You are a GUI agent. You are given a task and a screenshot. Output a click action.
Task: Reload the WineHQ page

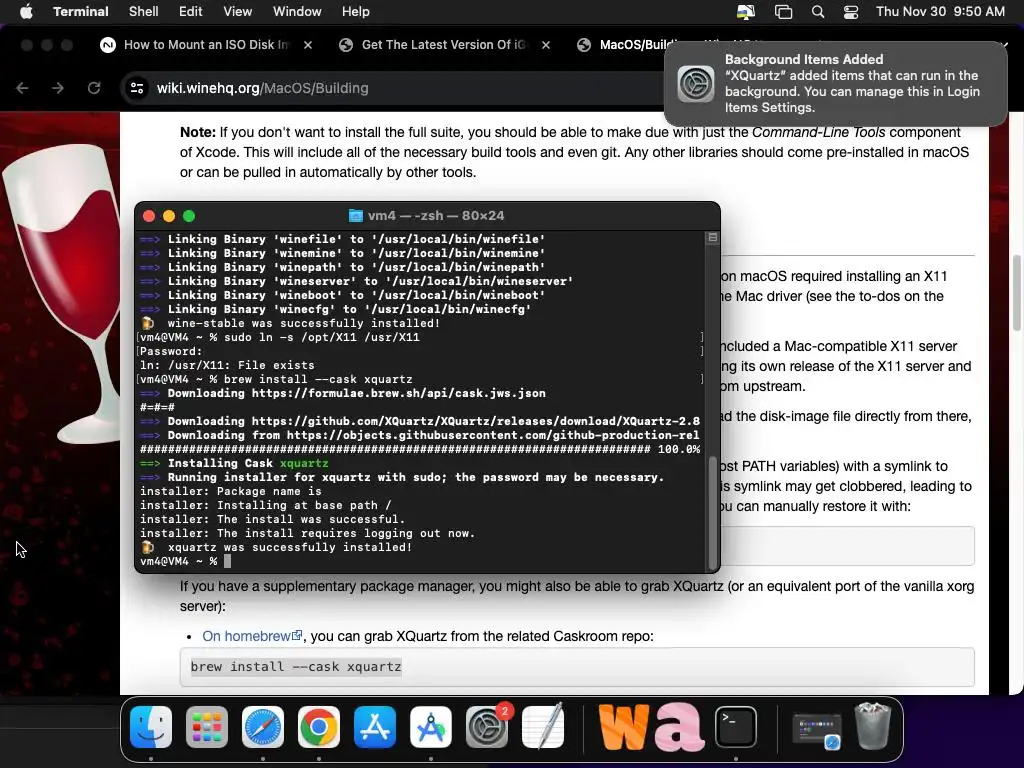point(94,88)
